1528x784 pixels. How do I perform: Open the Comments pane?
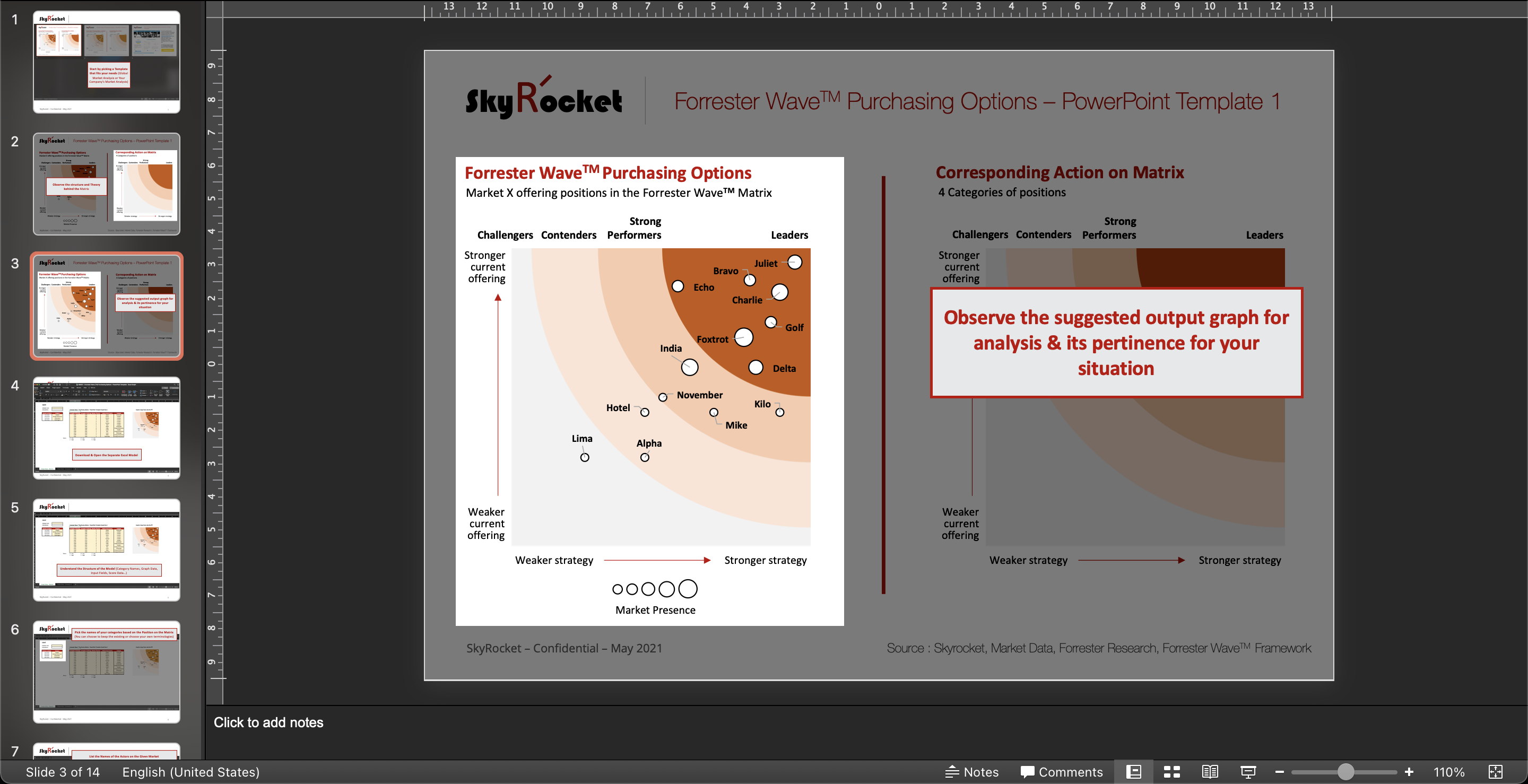coord(1061,772)
